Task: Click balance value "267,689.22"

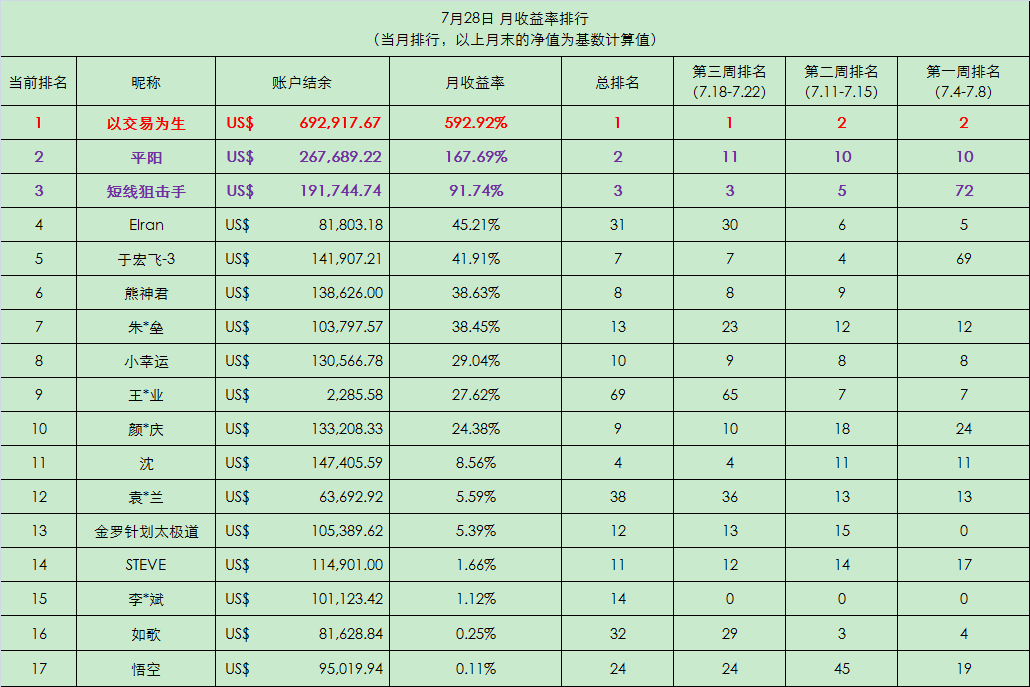Action: pos(340,157)
